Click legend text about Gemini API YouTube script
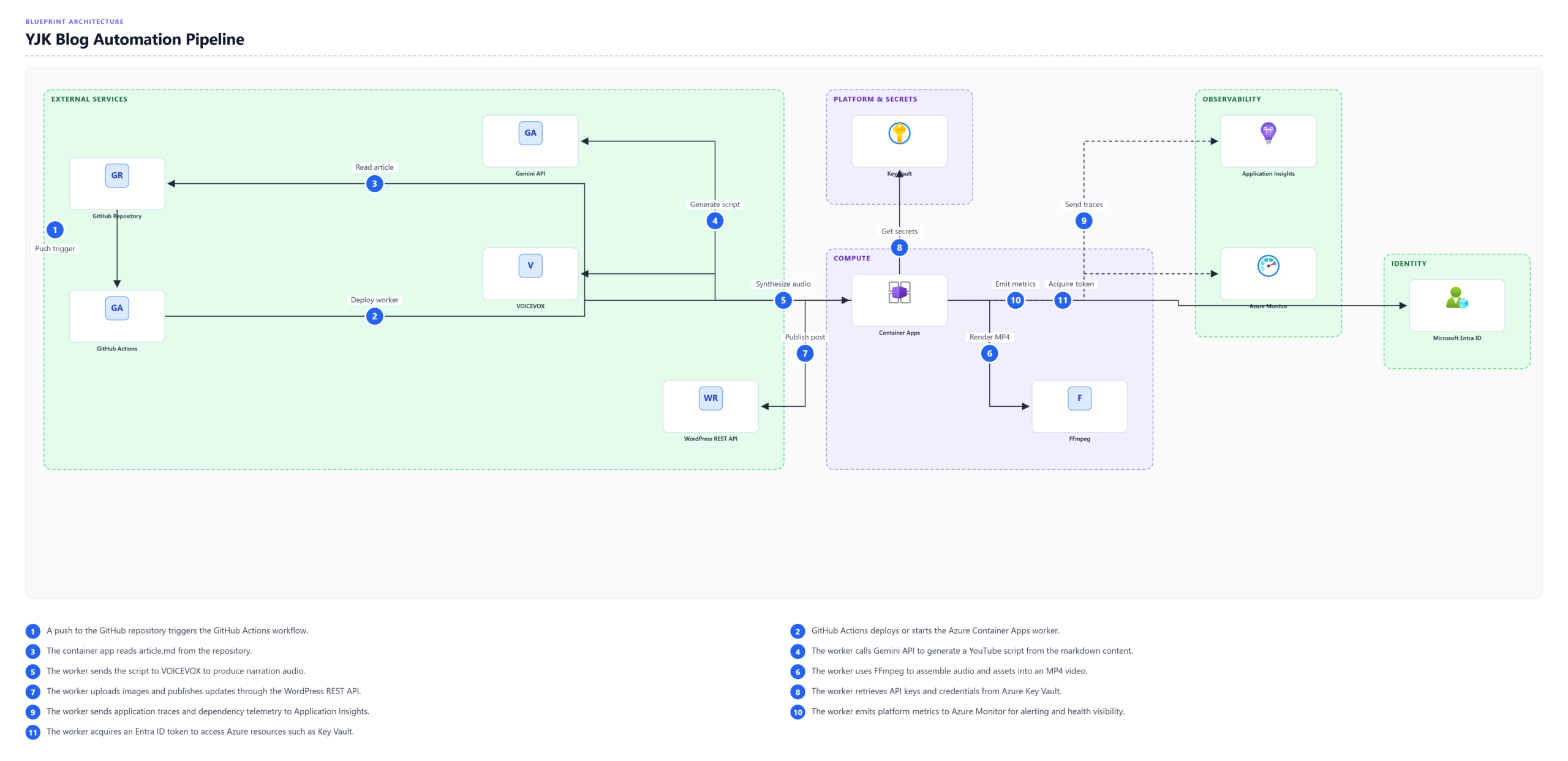This screenshot has width=1568, height=761. [972, 651]
